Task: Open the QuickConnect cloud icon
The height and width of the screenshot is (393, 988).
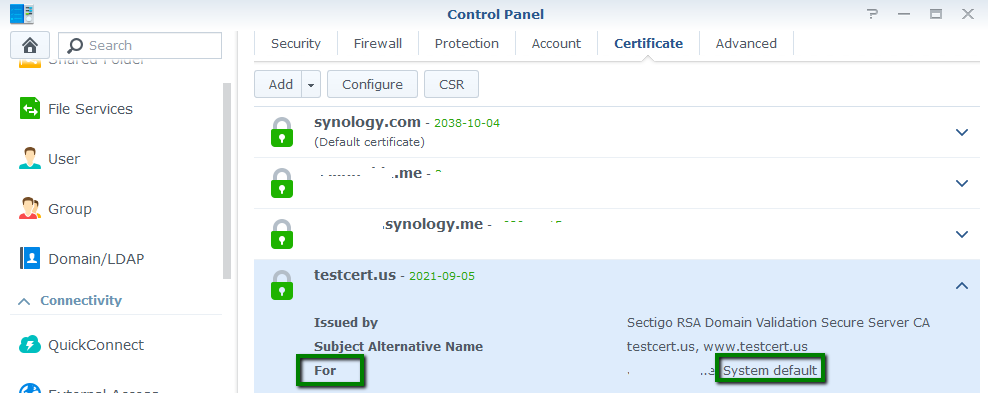Action: (30, 345)
